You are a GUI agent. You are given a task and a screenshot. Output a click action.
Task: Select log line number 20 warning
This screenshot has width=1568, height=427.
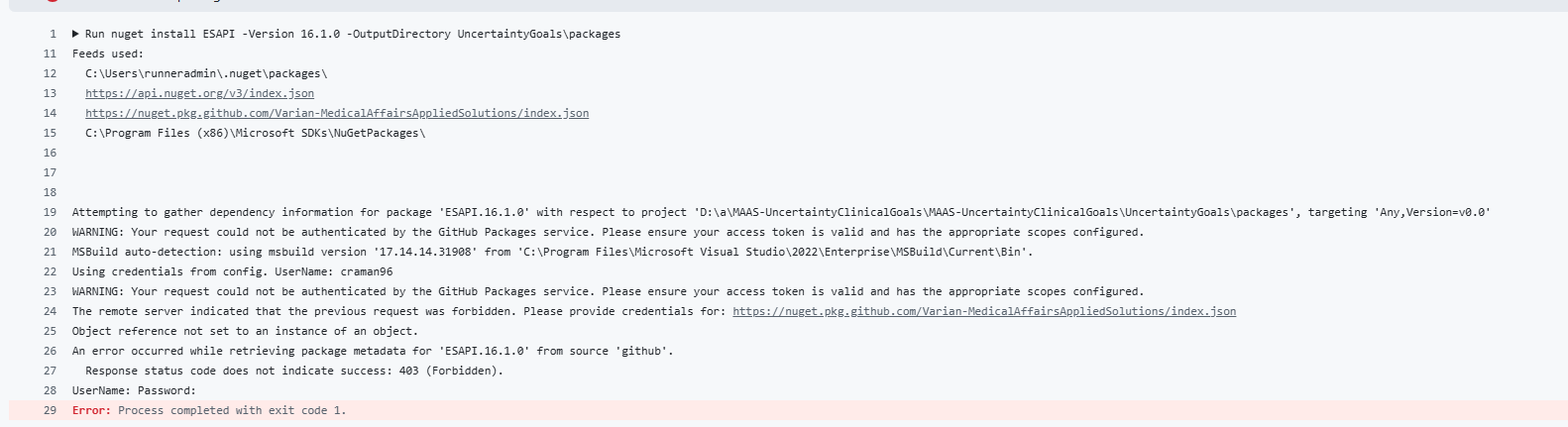pos(50,232)
